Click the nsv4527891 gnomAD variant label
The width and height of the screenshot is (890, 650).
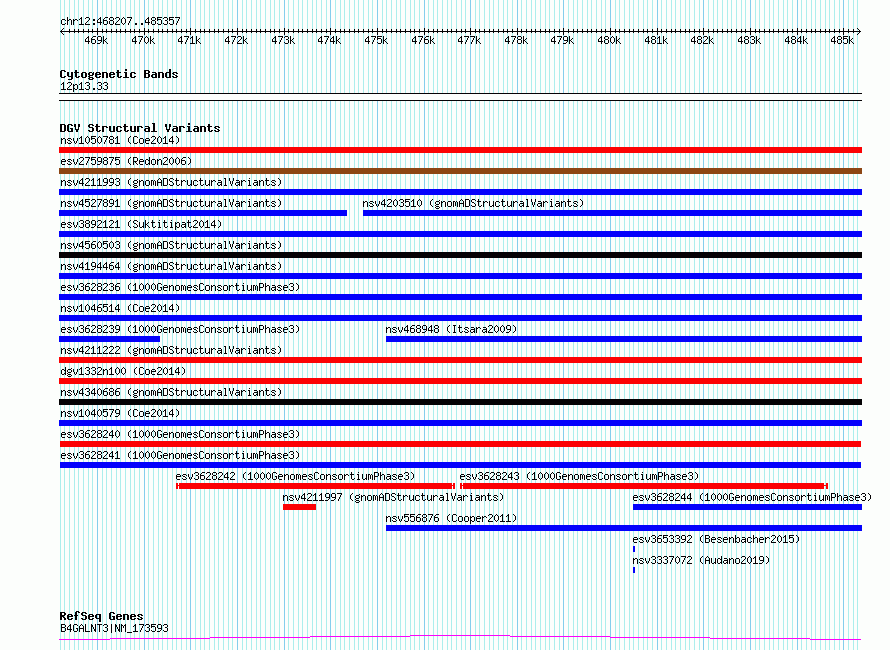pyautogui.click(x=171, y=203)
